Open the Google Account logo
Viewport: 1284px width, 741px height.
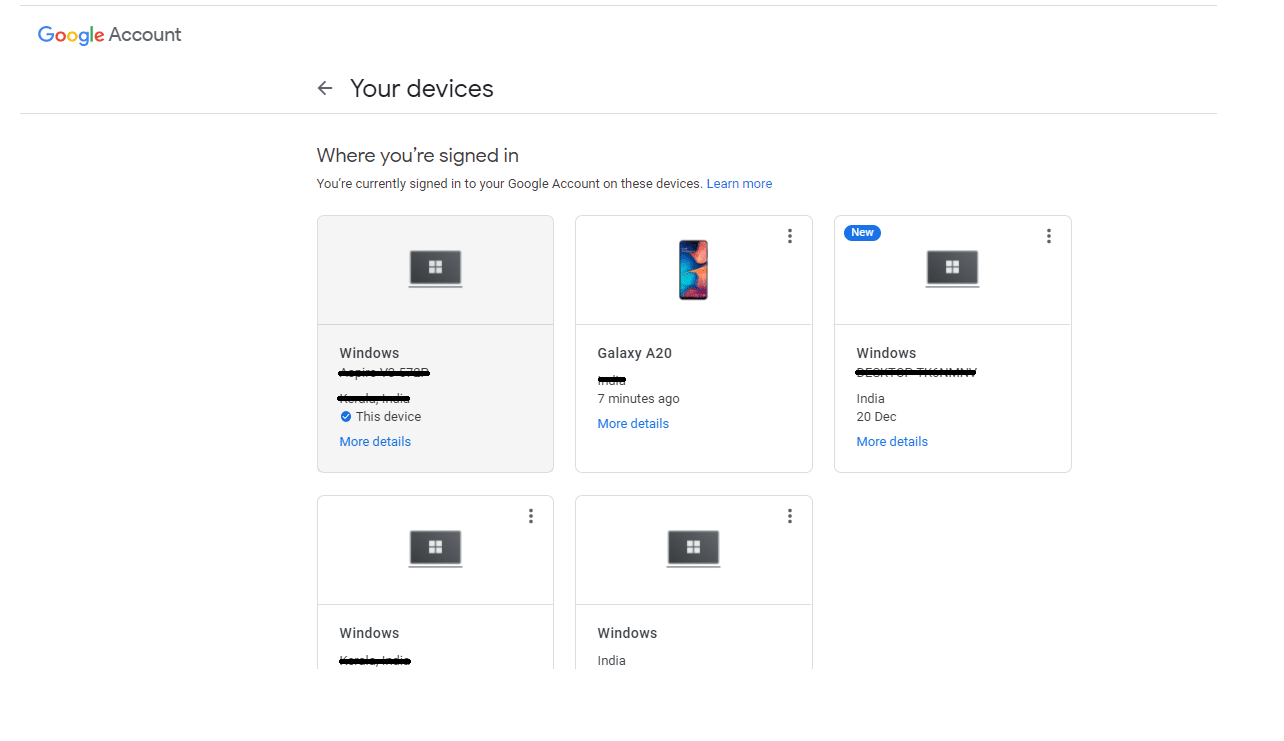click(x=110, y=35)
